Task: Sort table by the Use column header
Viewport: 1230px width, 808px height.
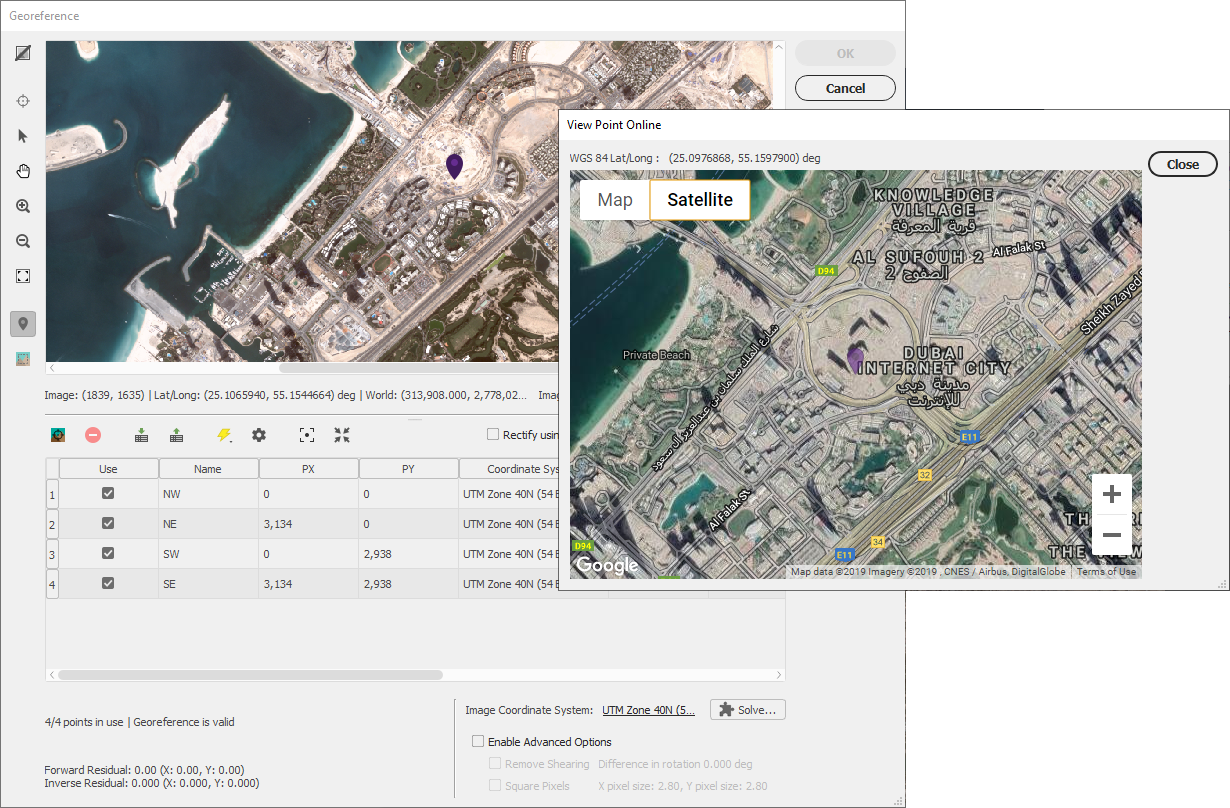Action: [108, 469]
